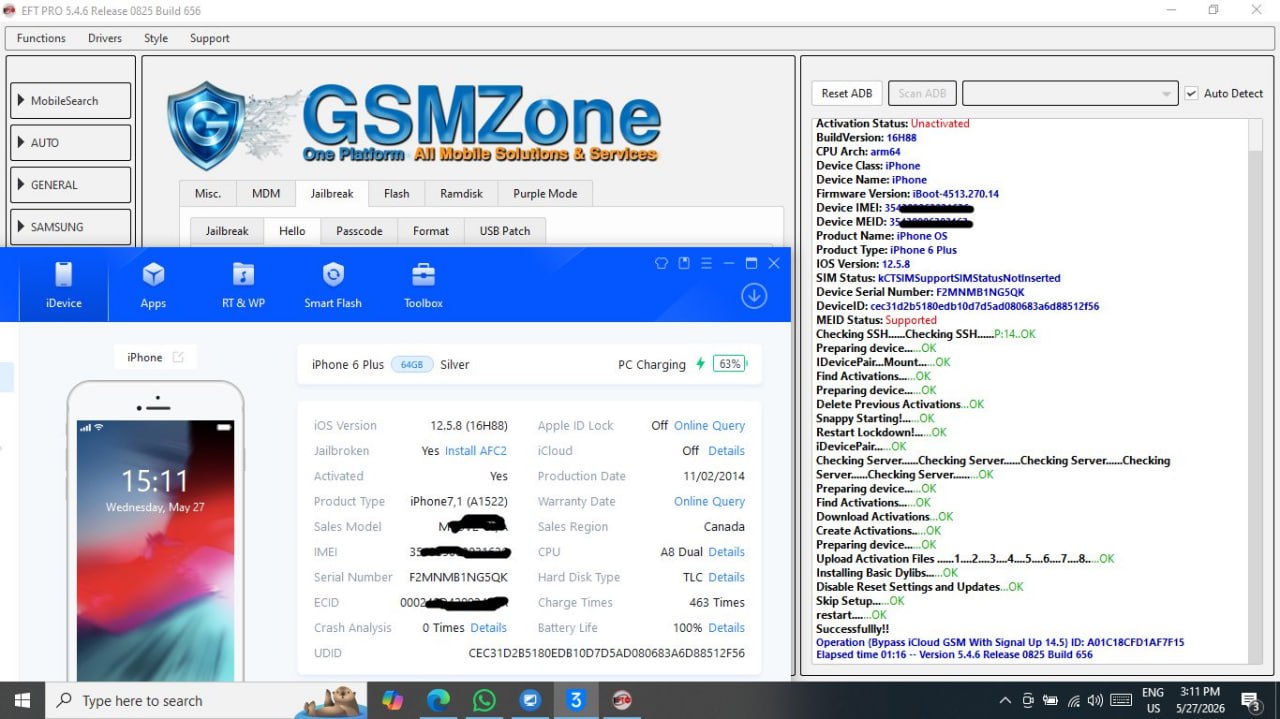Click the 63% battery indicator
This screenshot has width=1280, height=719.
point(729,364)
